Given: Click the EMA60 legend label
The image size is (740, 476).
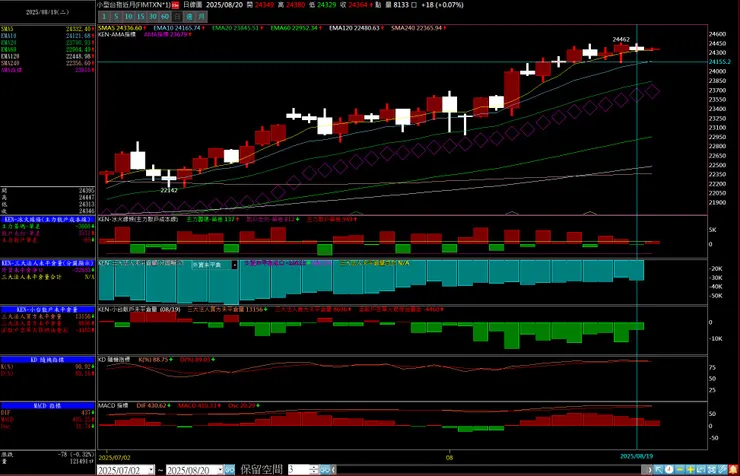Looking at the screenshot, I should pyautogui.click(x=296, y=28).
